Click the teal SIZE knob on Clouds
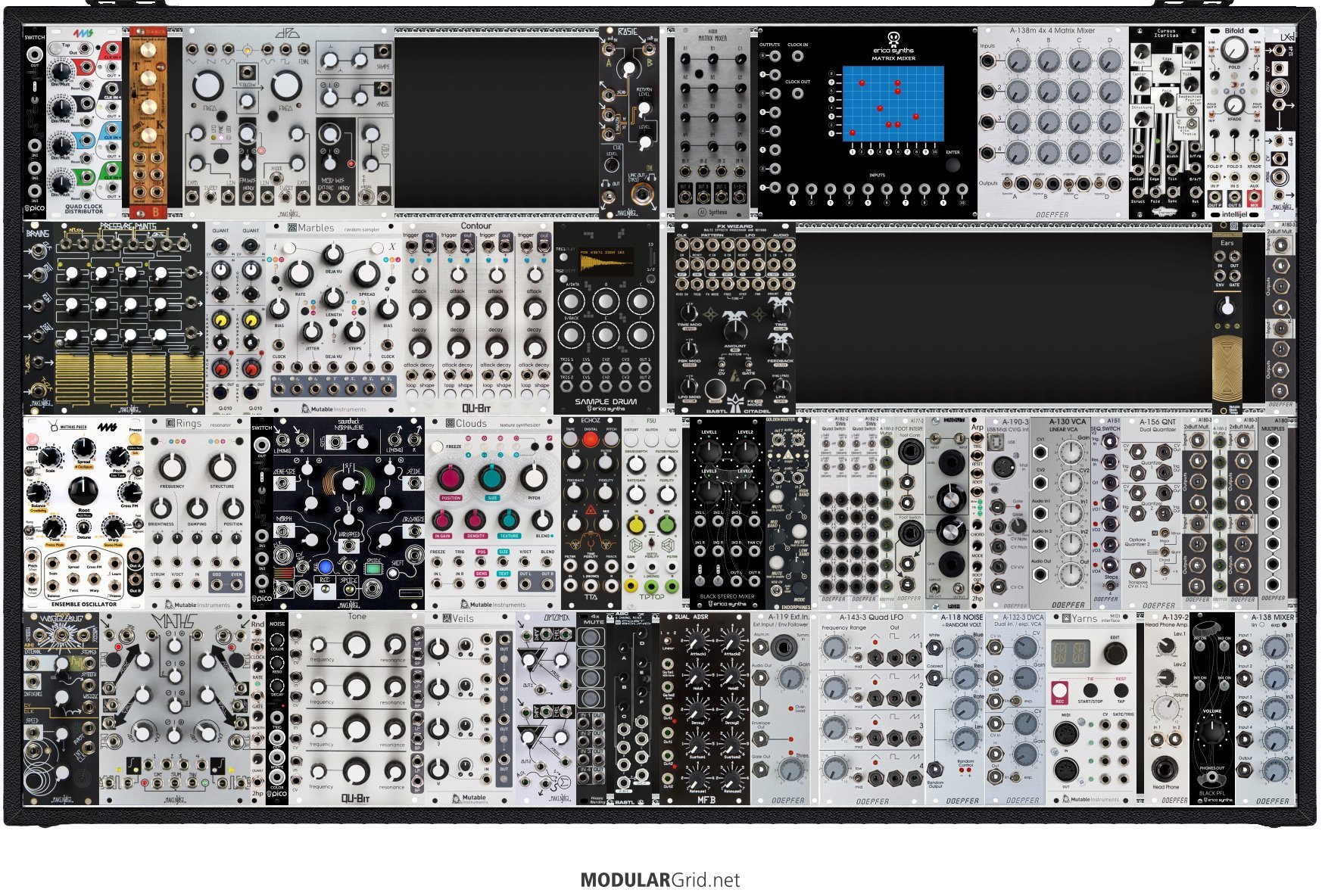Screen dimensions: 1322x896 (x=492, y=478)
